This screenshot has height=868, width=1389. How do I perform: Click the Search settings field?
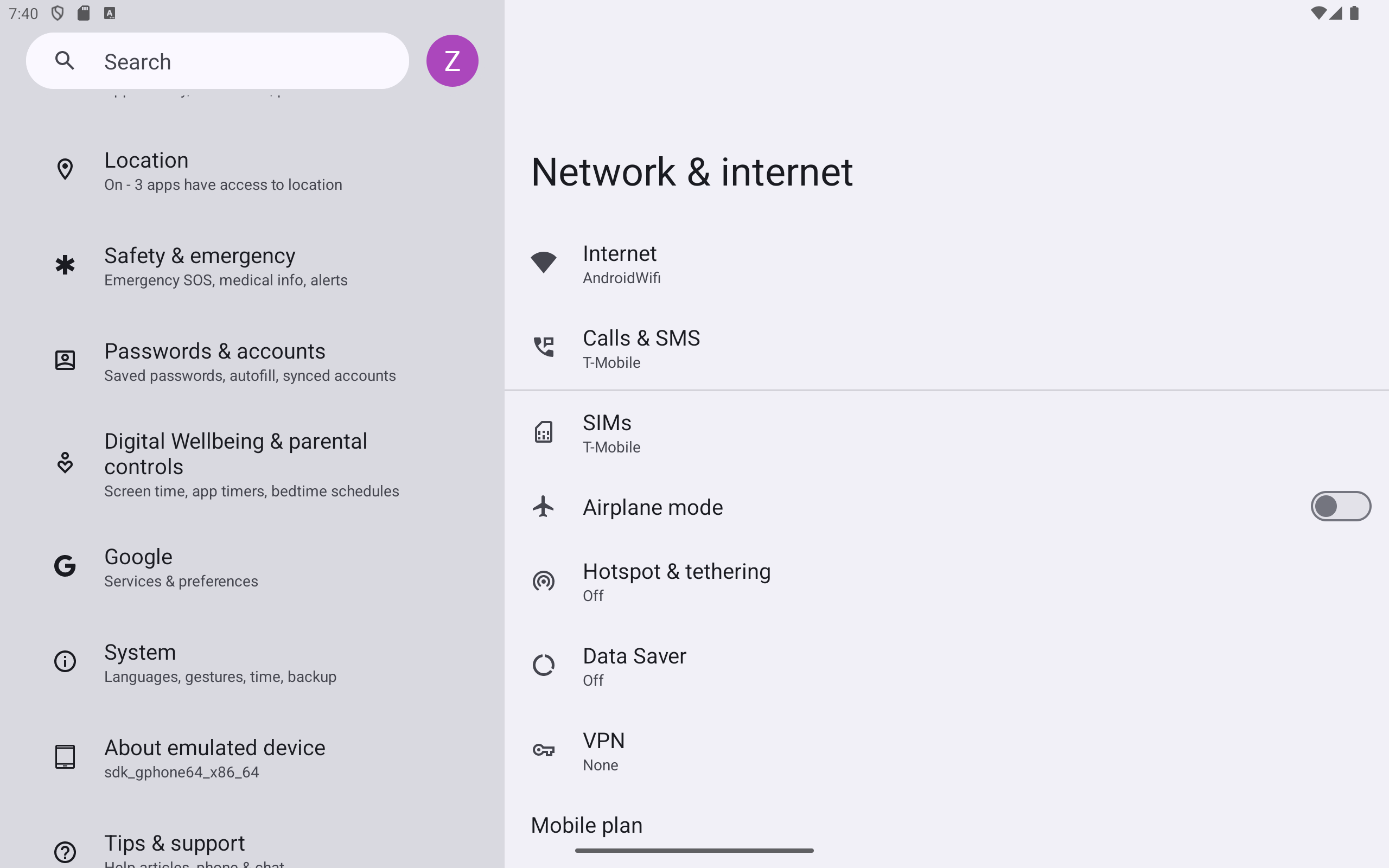[218, 61]
